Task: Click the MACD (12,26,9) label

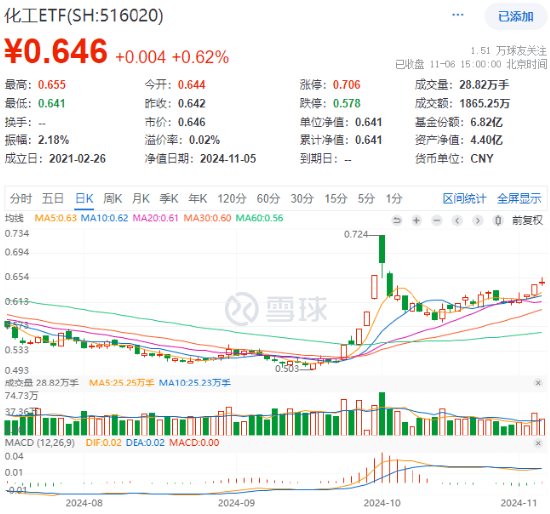Action: point(40,443)
